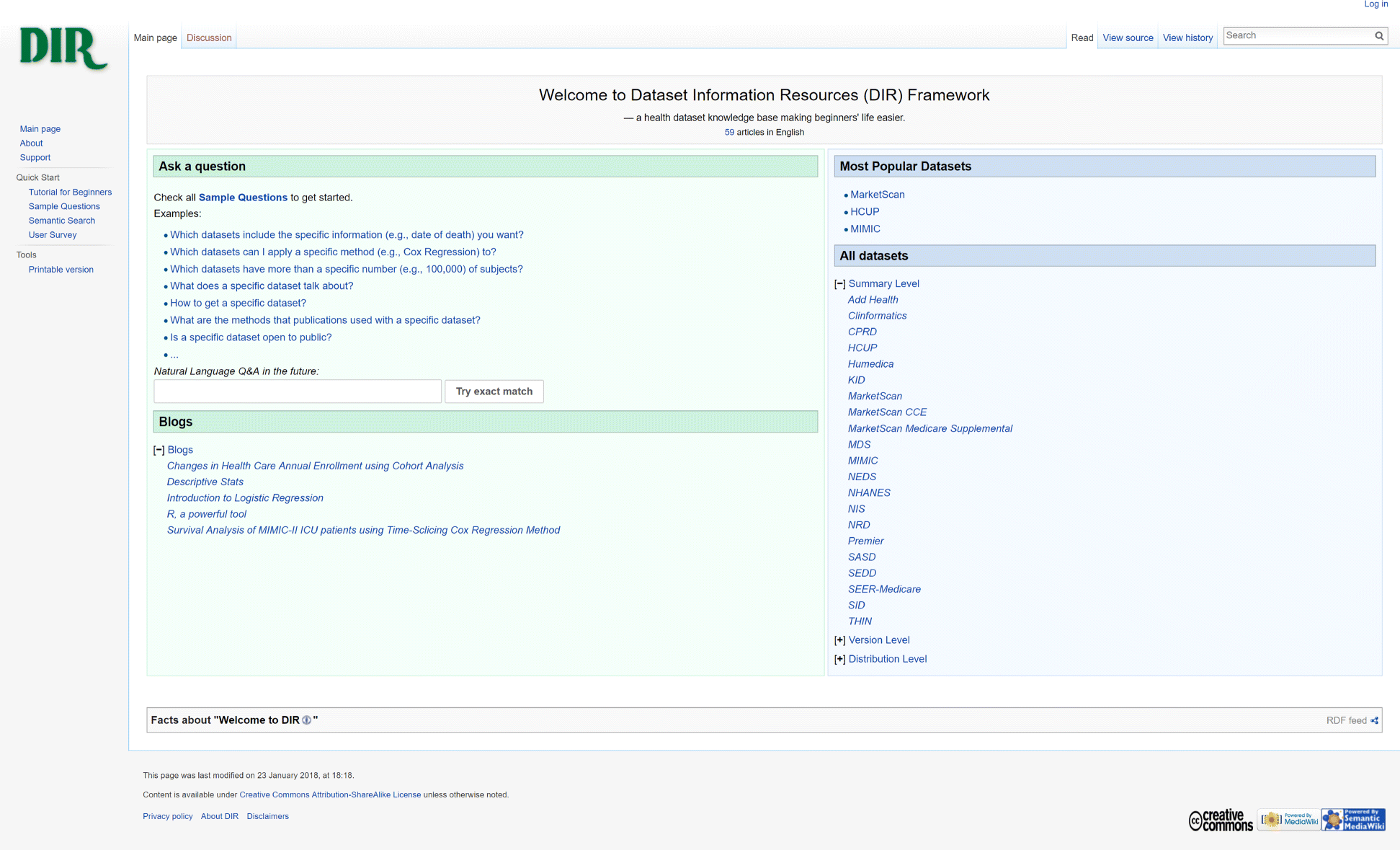Viewport: 1400px width, 850px height.
Task: Click the search magnifier icon
Action: [1379, 35]
